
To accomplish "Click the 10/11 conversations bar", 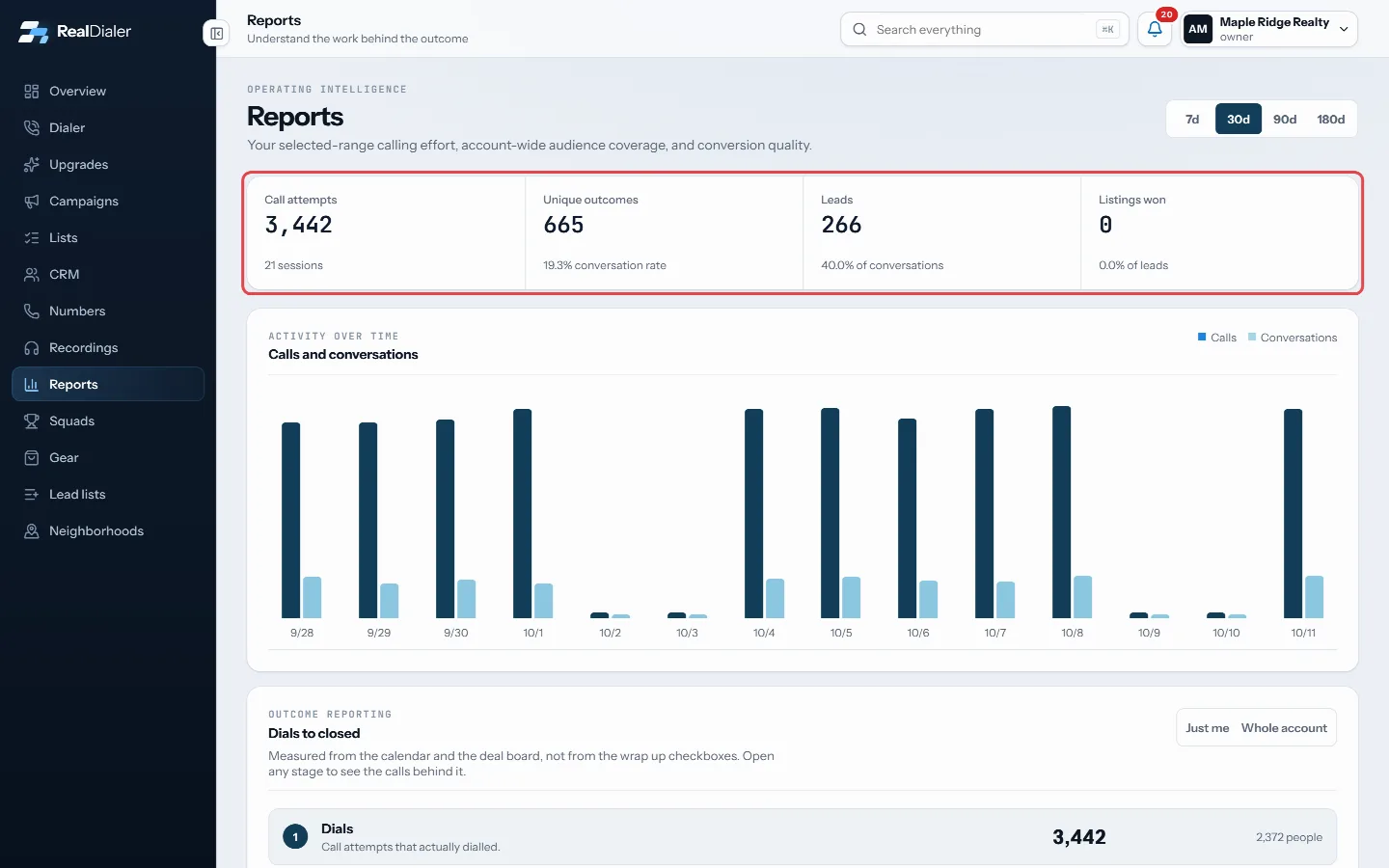I will pos(1314,597).
